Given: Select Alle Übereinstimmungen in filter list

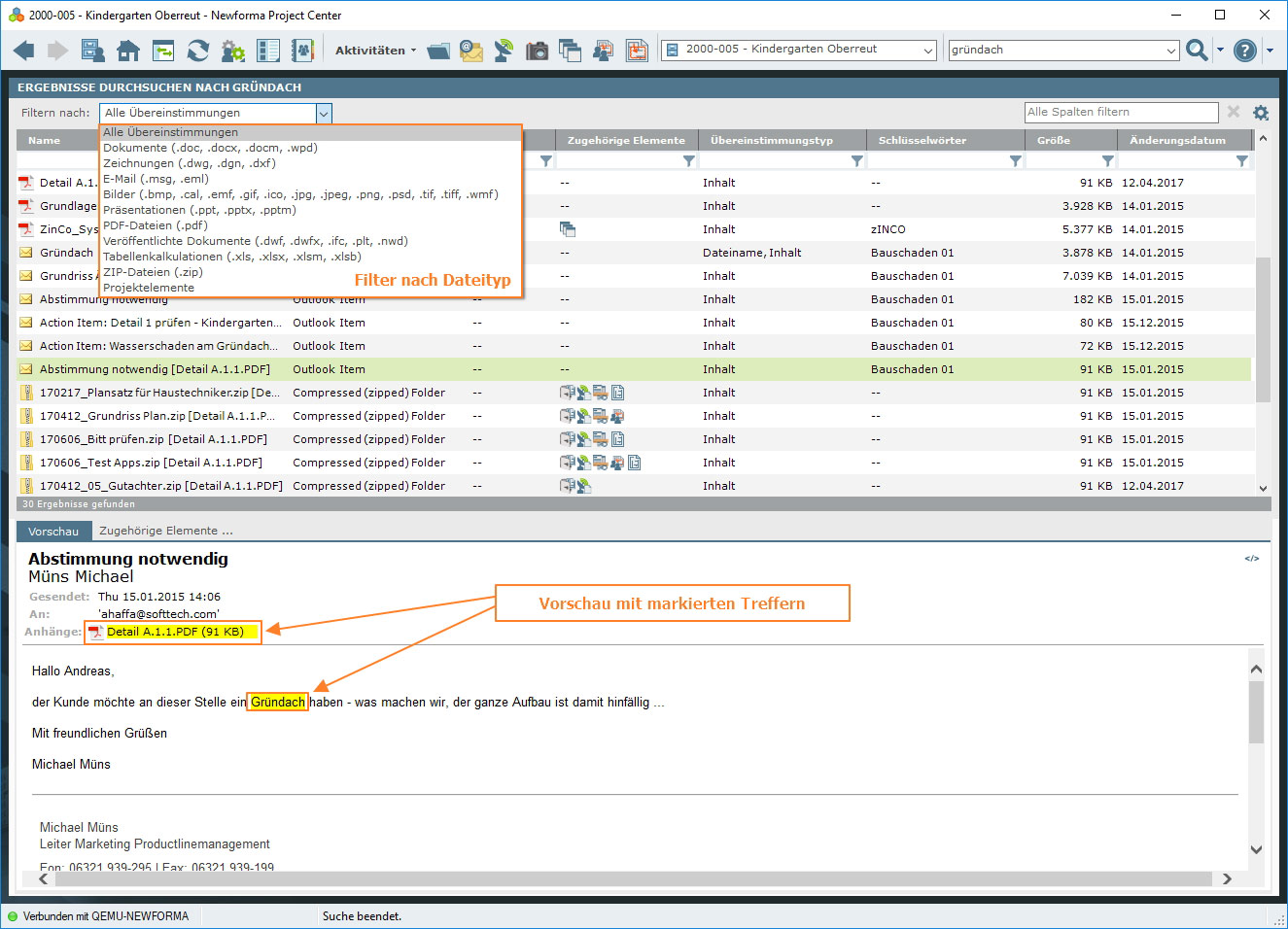Looking at the screenshot, I should click(311, 132).
